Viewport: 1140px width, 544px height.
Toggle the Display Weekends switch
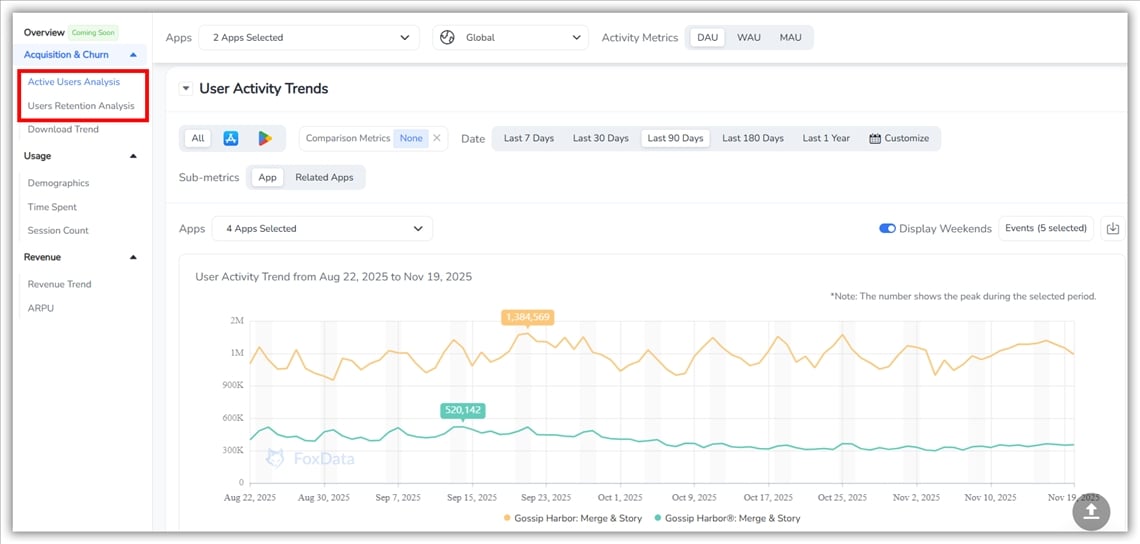(887, 229)
